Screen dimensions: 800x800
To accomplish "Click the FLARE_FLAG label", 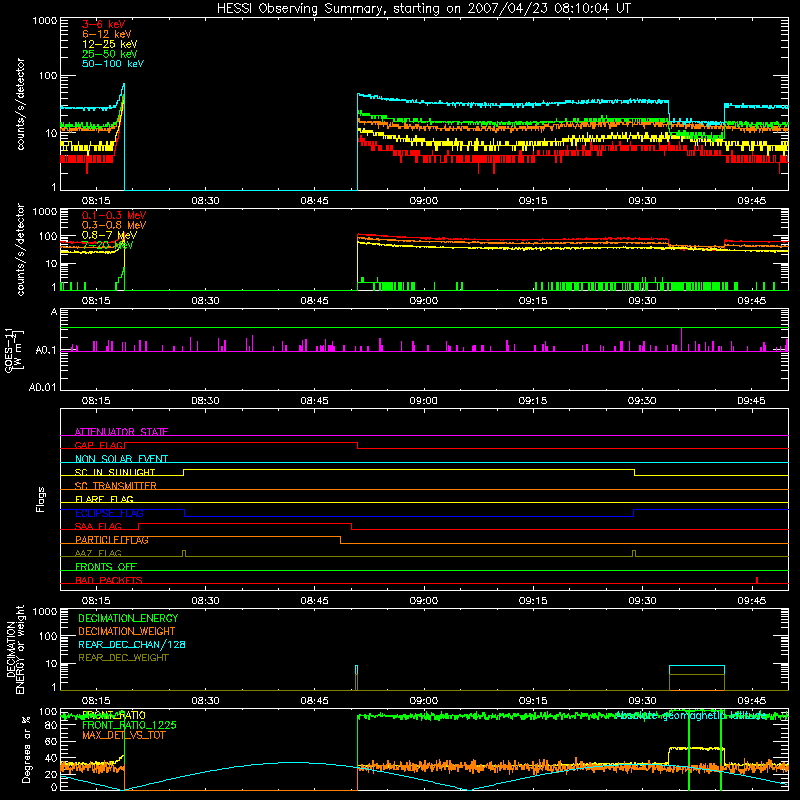I will coord(104,499).
